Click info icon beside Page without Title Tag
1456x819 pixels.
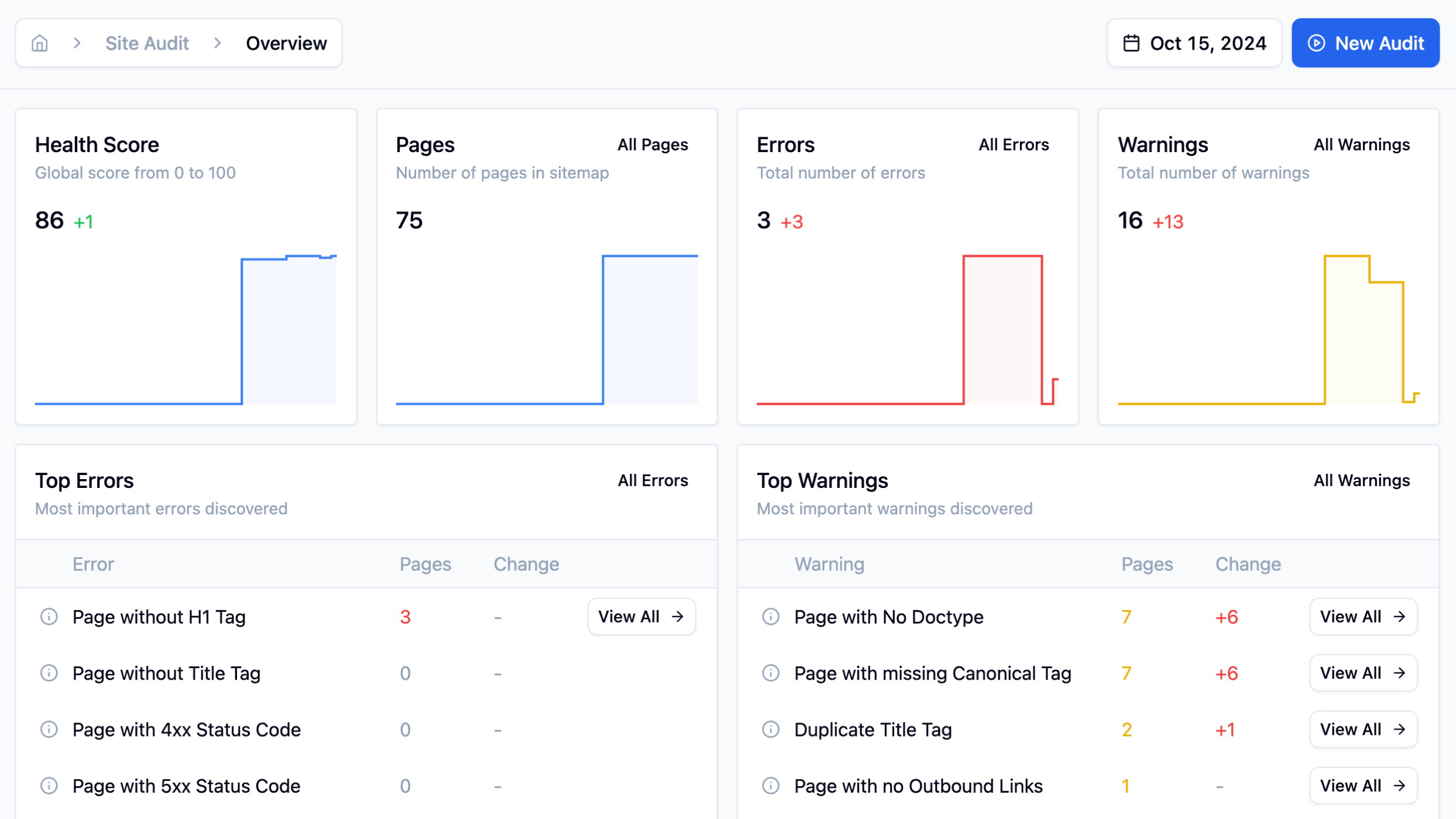tap(49, 673)
